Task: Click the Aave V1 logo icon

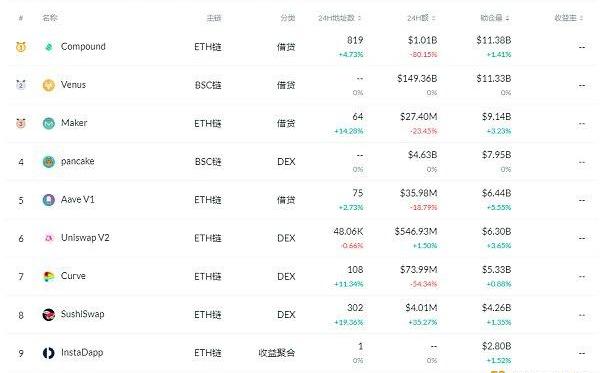Action: pyautogui.click(x=49, y=200)
